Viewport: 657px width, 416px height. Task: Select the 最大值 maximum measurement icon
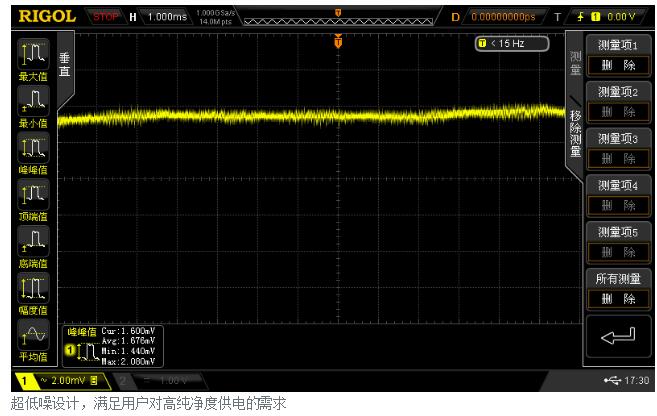tap(34, 59)
